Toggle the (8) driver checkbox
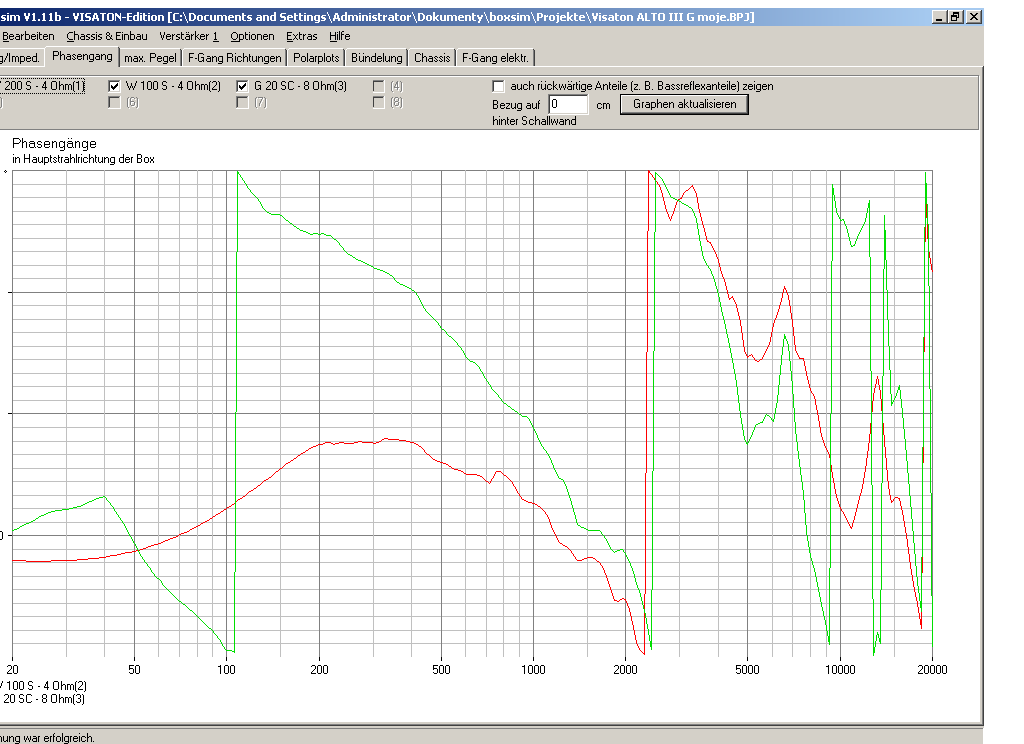Image resolution: width=1024 pixels, height=744 pixels. coord(378,103)
